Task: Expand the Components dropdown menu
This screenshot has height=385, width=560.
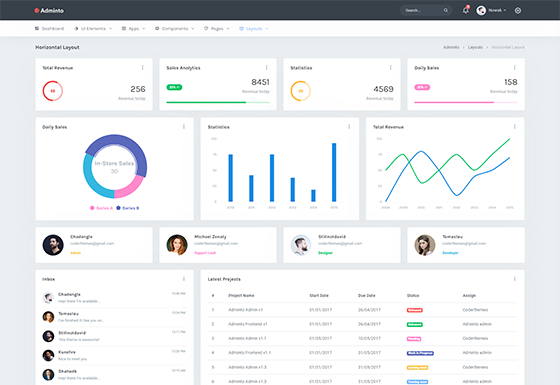Action: 175,29
